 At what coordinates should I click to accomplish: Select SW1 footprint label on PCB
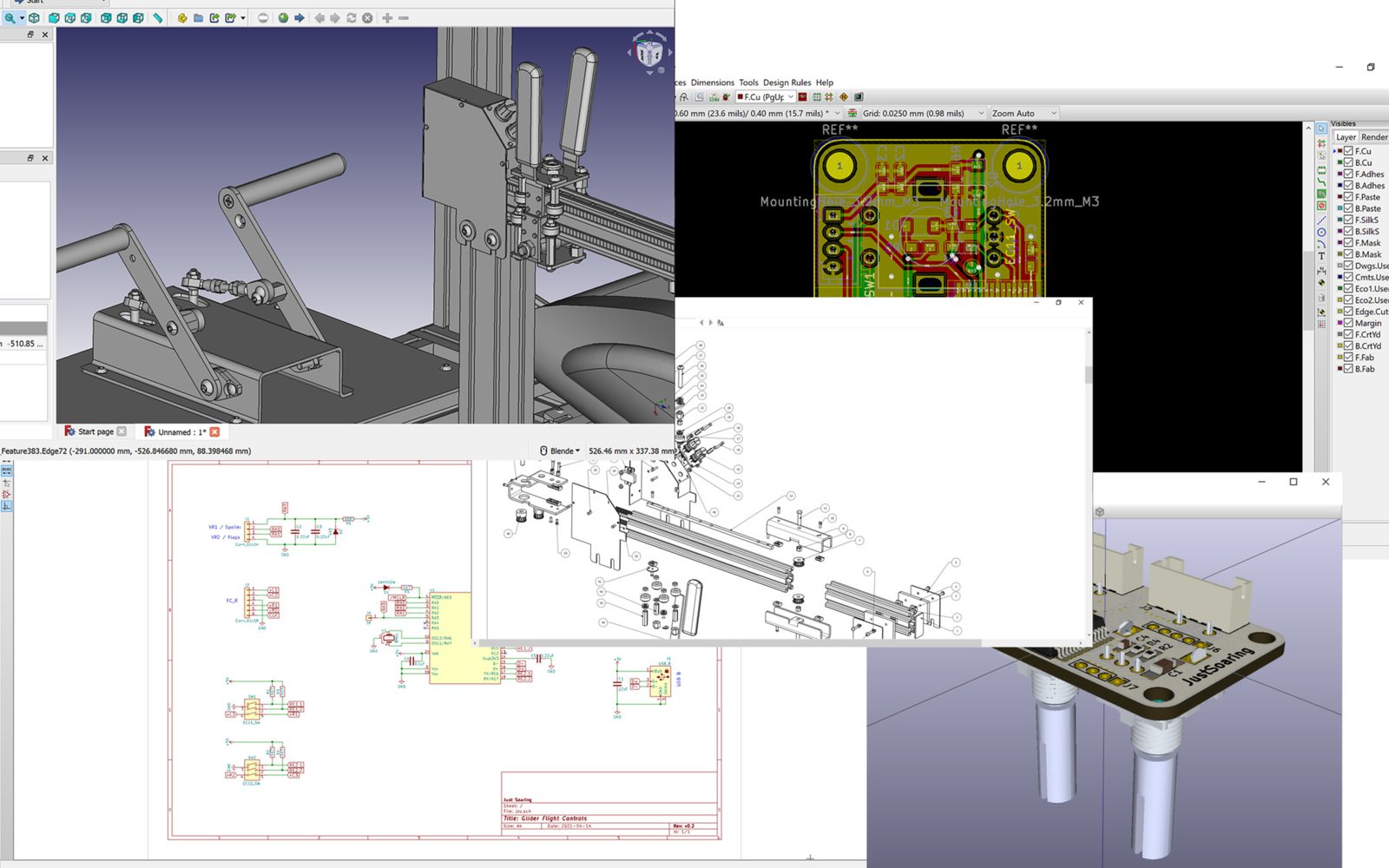pos(870,285)
